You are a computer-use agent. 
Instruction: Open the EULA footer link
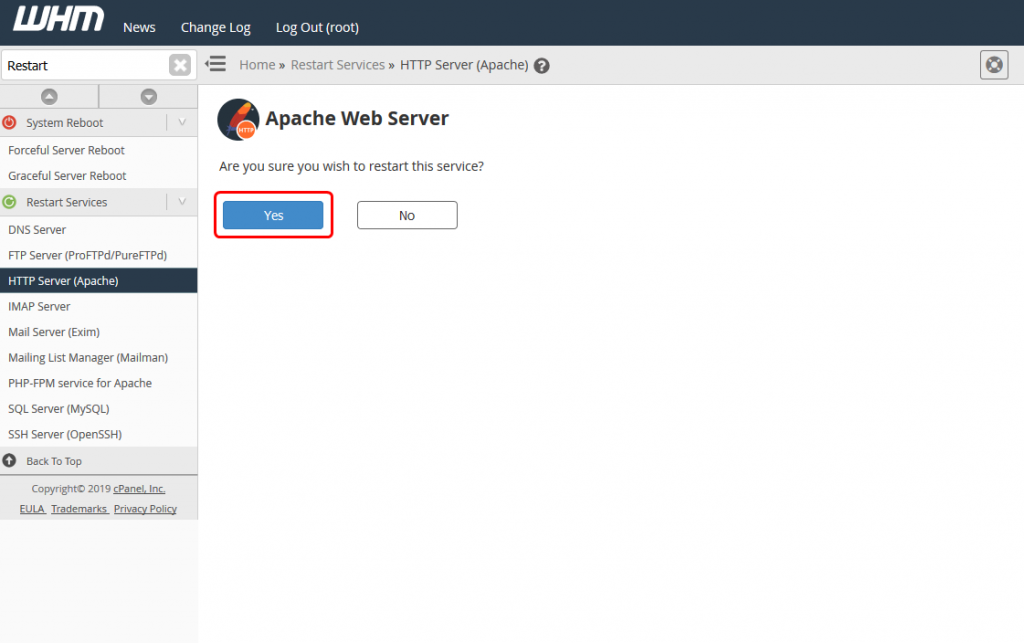tap(32, 508)
